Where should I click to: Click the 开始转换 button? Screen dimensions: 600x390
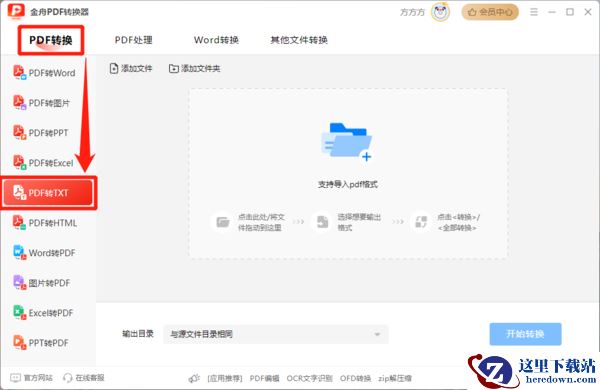tap(525, 334)
